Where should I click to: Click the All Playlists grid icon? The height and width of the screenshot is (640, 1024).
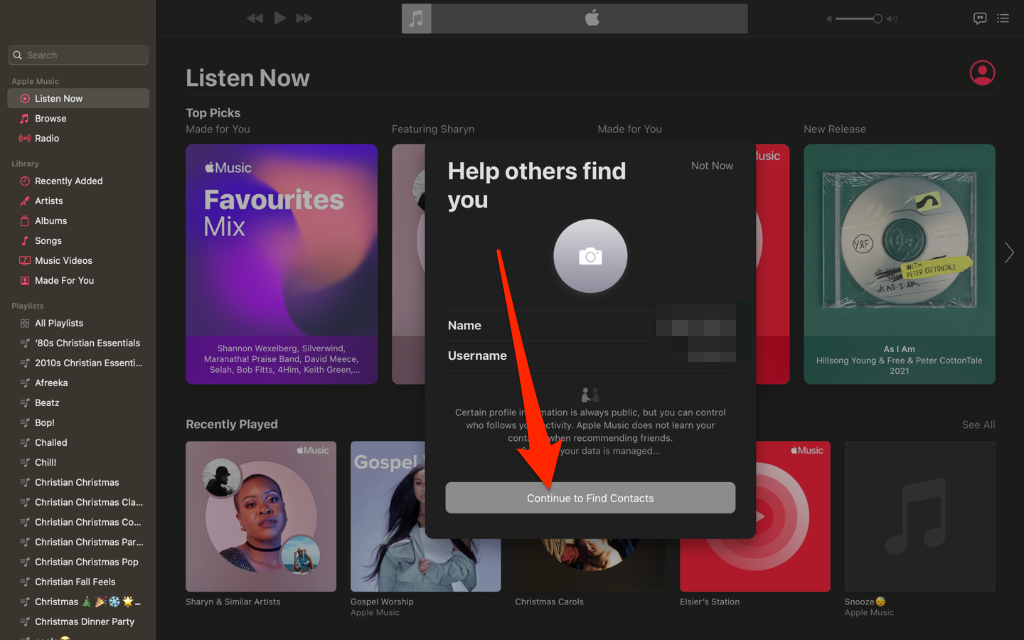tap(25, 323)
